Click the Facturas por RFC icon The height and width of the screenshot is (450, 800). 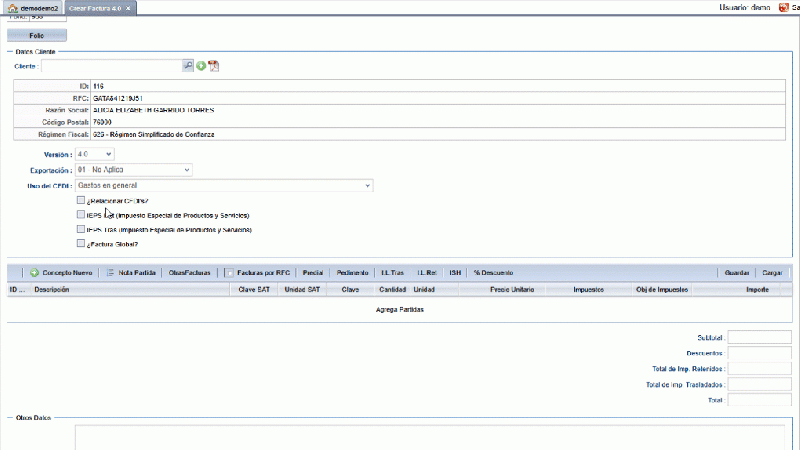pyautogui.click(x=229, y=273)
